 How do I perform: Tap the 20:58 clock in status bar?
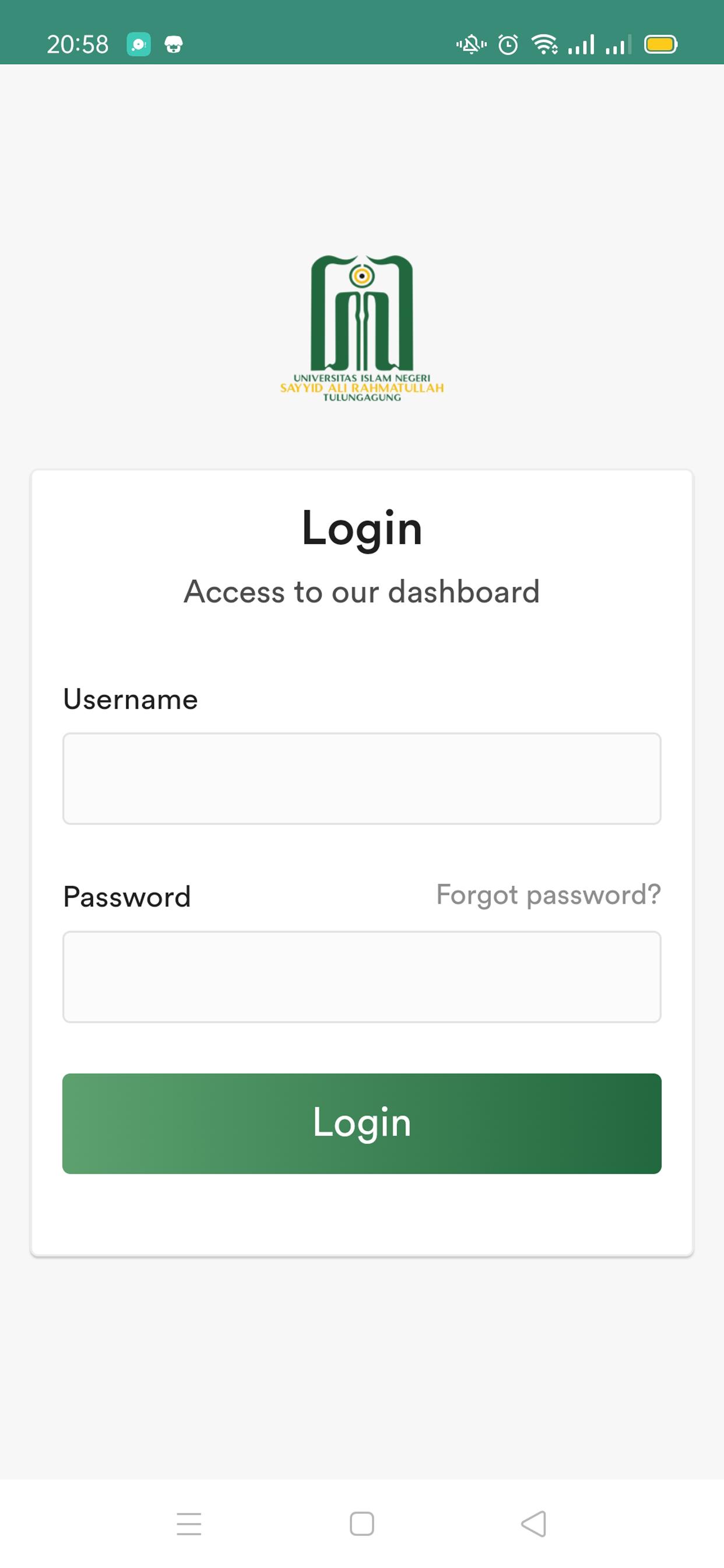pyautogui.click(x=78, y=44)
